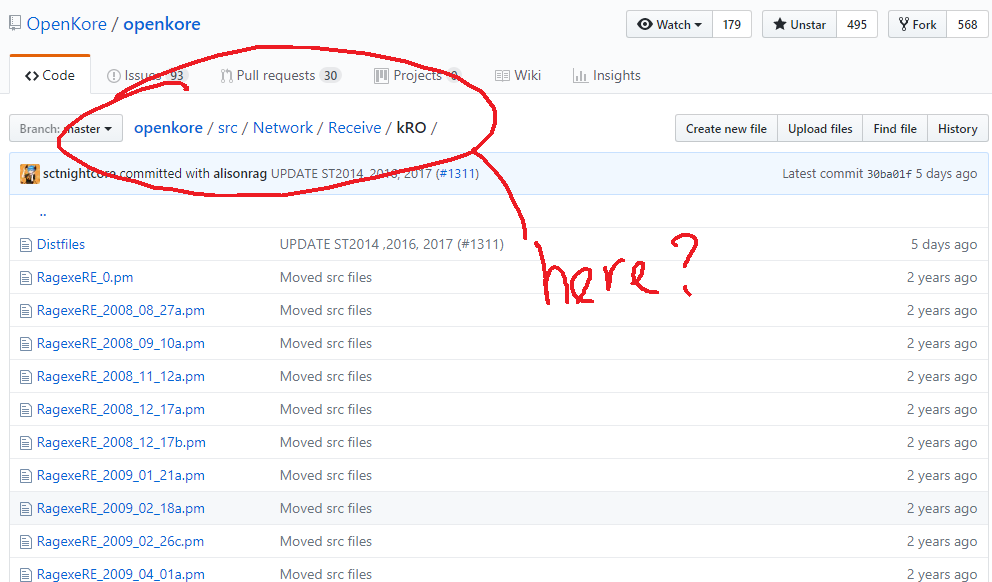Screen dimensions: 992x582
Task: Click Upload files button
Action: tap(820, 128)
